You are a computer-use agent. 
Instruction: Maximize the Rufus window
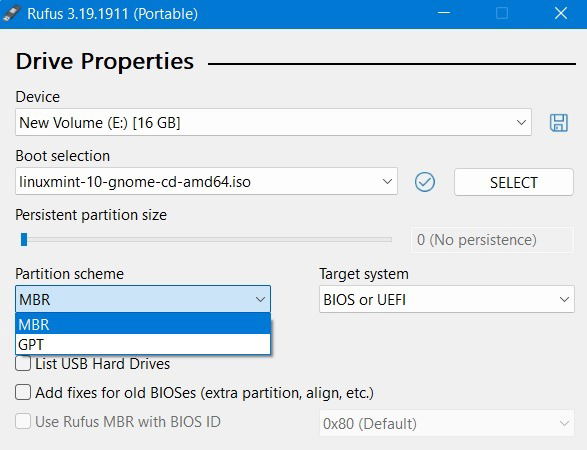pyautogui.click(x=502, y=13)
